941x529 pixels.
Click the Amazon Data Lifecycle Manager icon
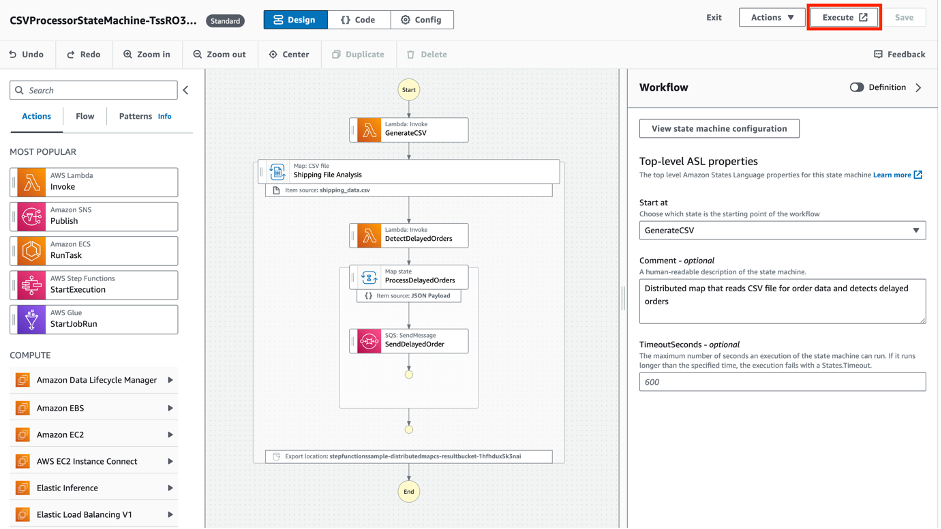pyautogui.click(x=23, y=380)
